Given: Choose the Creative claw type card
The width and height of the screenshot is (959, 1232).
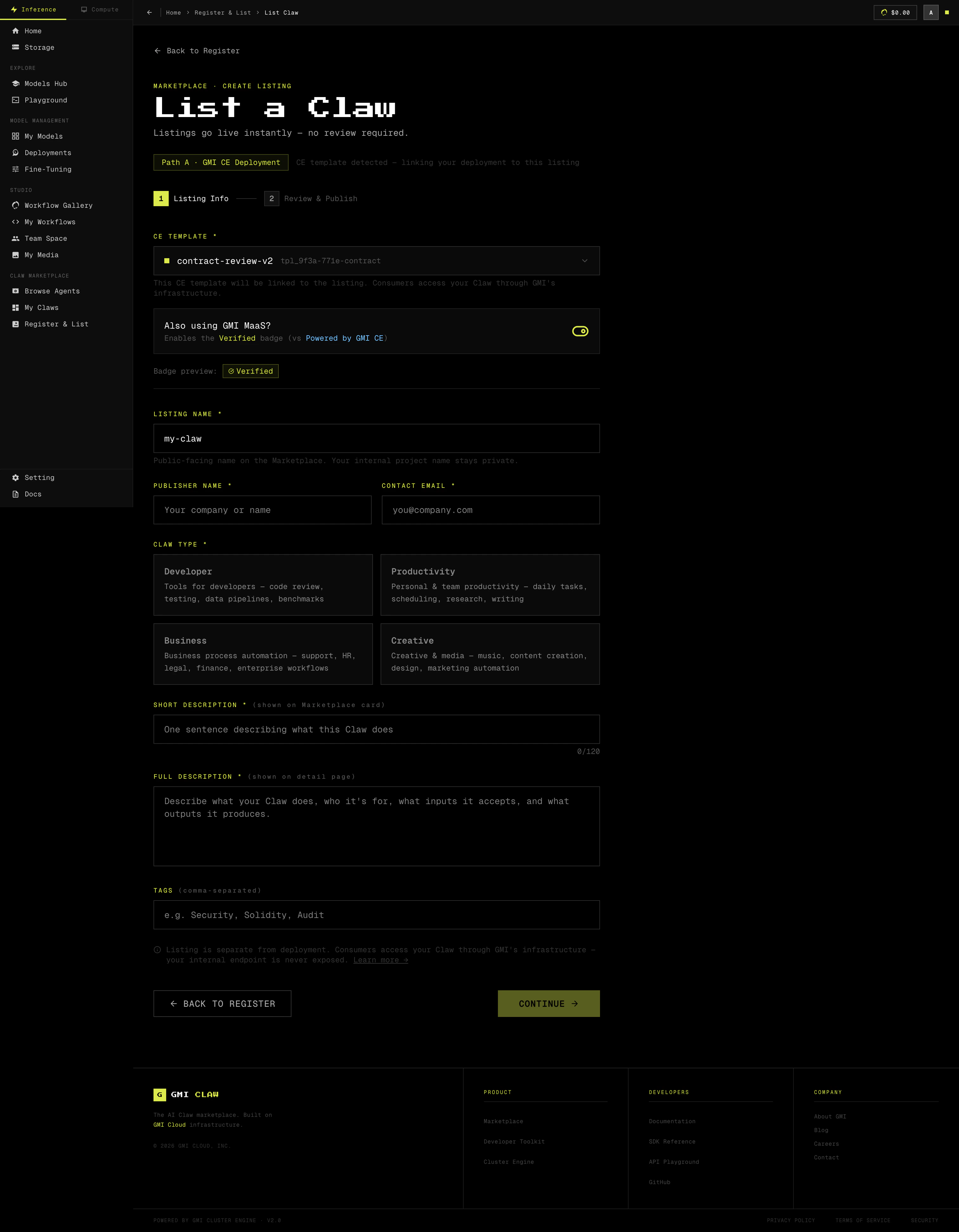Looking at the screenshot, I should click(x=490, y=654).
